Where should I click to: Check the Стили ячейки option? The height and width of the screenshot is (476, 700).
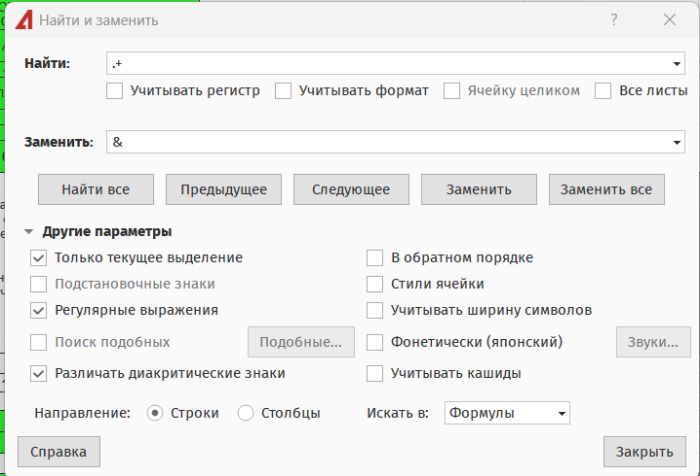pos(375,284)
